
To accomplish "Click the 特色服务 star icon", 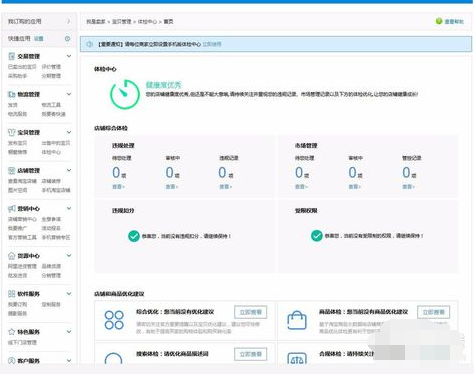I will point(12,332).
